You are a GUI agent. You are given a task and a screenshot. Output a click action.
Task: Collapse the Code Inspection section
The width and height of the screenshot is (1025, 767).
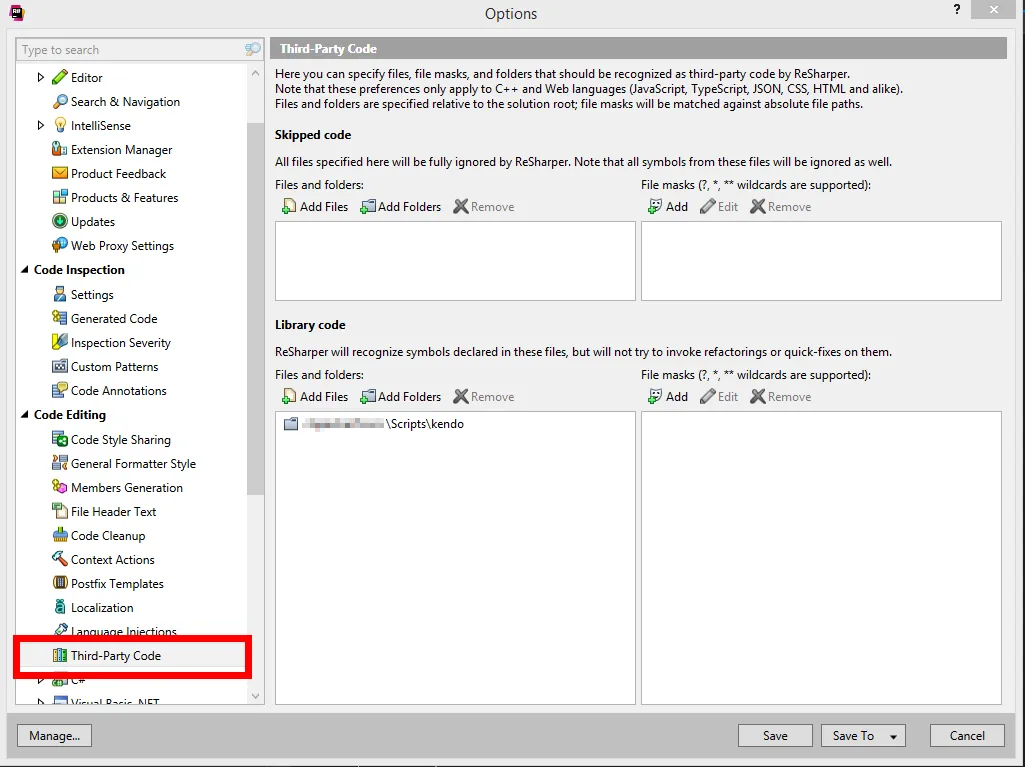tap(25, 269)
